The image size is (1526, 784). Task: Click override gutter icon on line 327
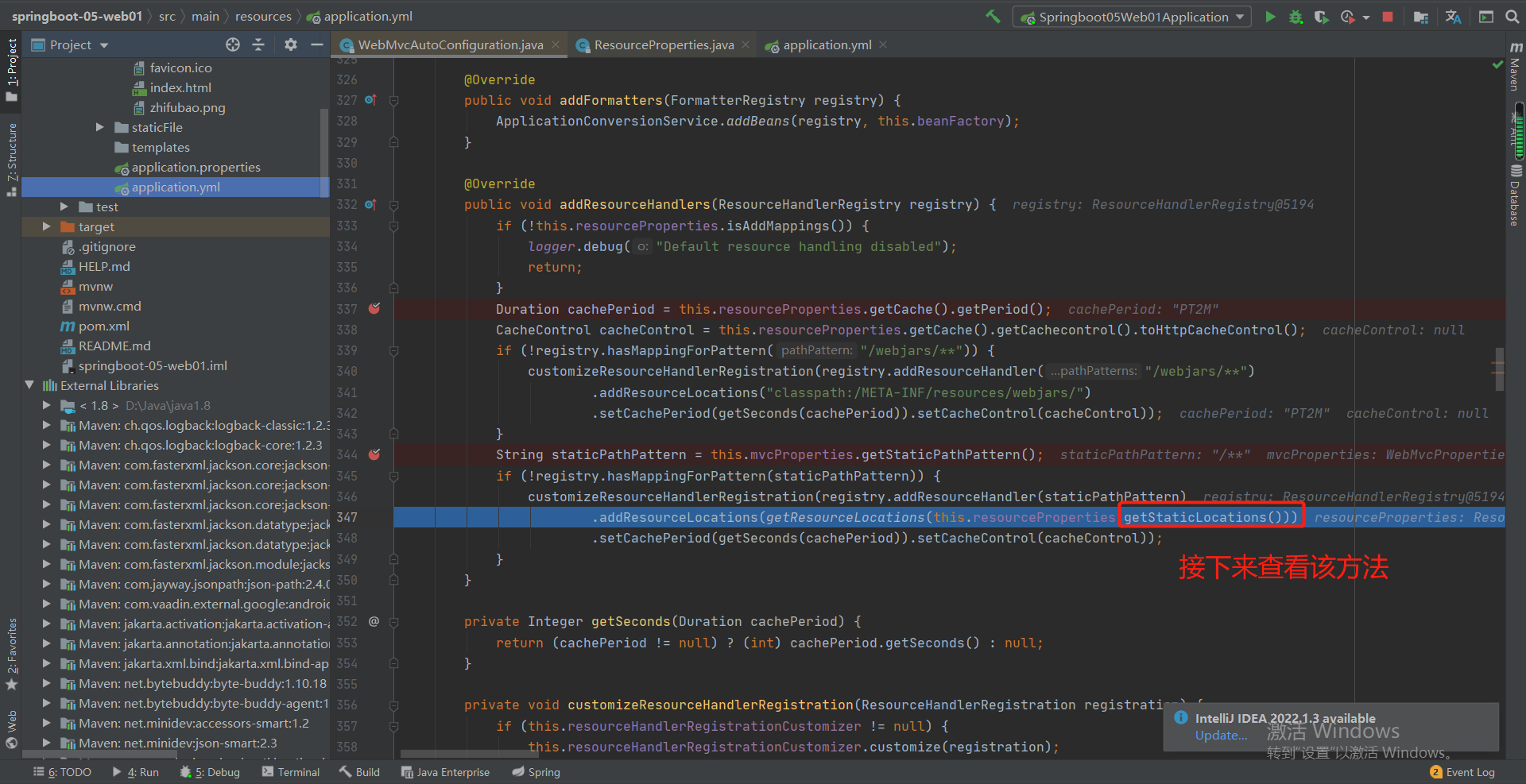point(370,100)
